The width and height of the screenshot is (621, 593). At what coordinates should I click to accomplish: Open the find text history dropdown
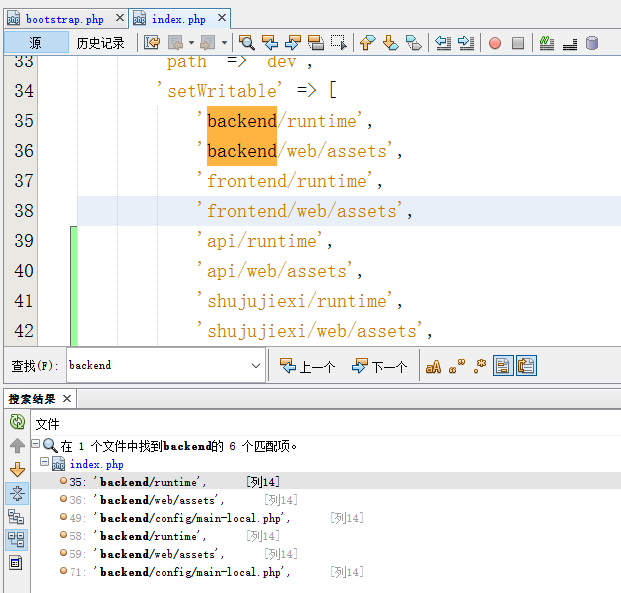tap(256, 366)
